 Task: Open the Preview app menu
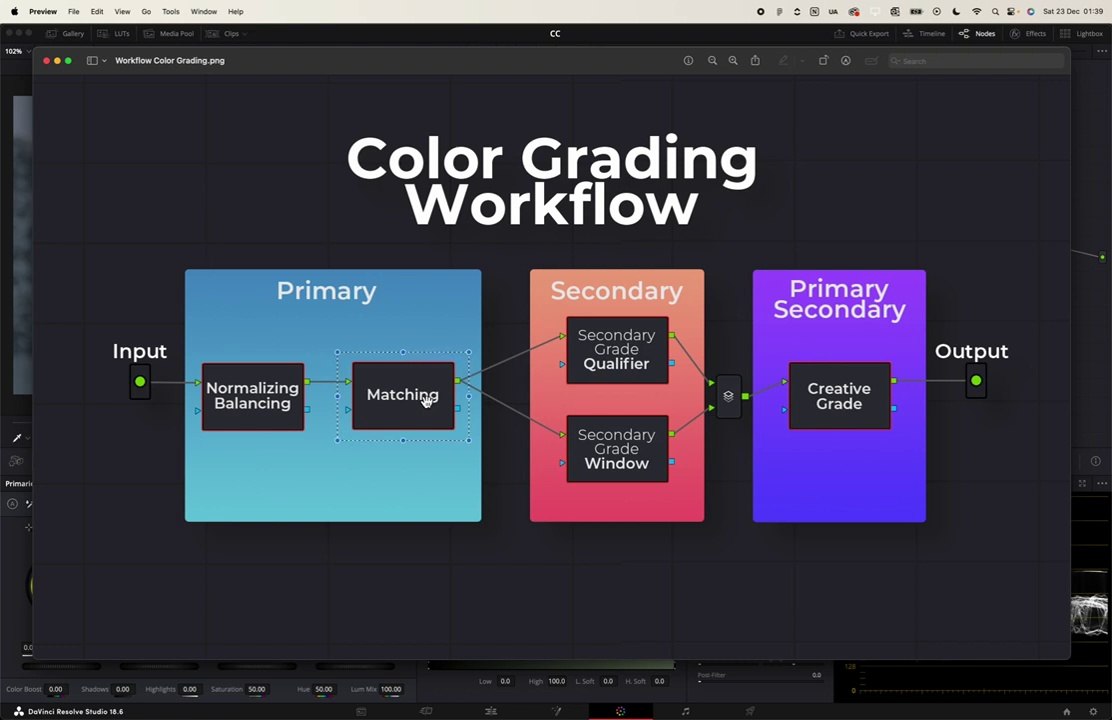coord(43,11)
